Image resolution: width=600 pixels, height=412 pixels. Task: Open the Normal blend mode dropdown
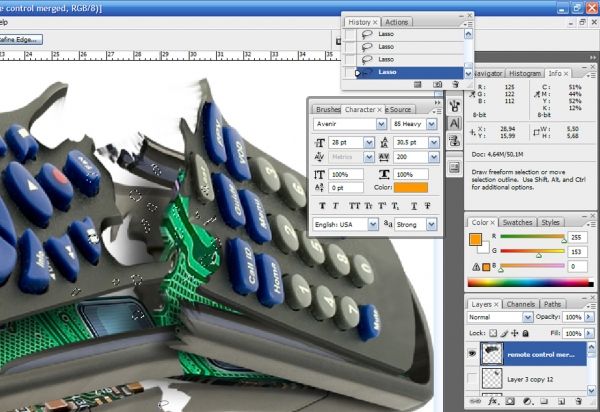click(528, 317)
